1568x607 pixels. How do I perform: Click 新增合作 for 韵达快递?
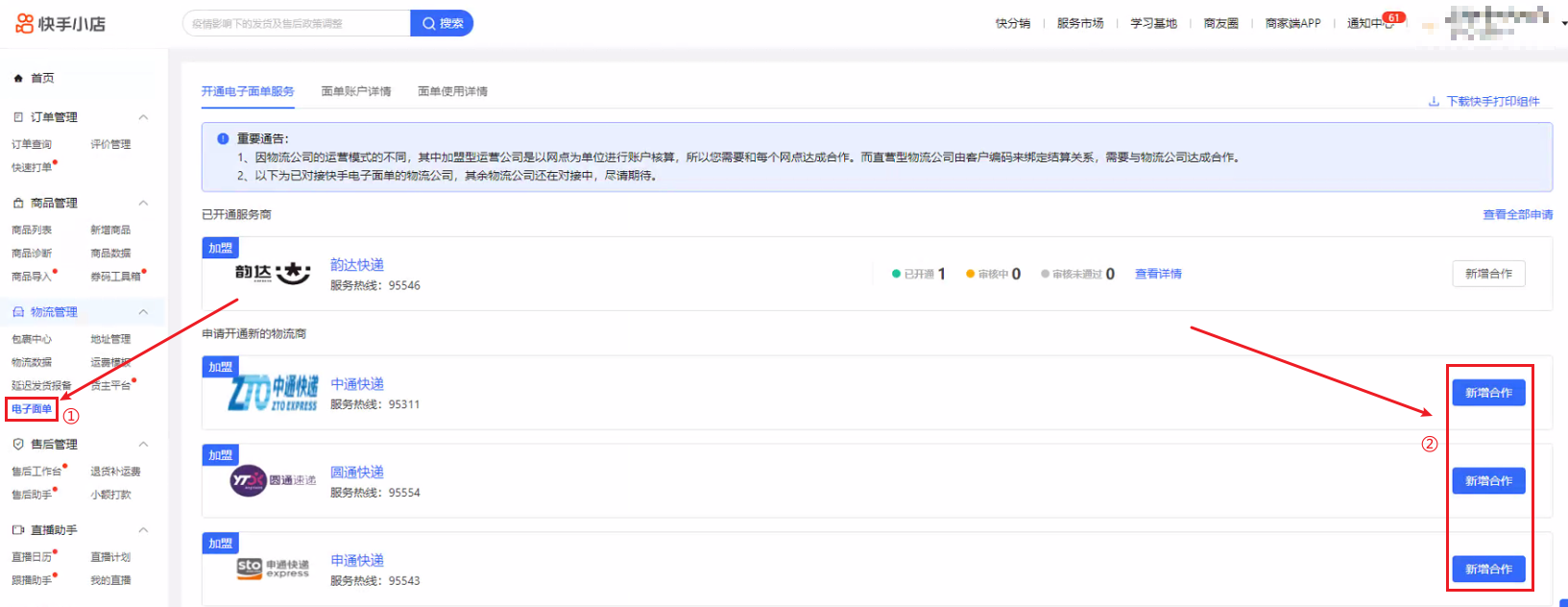[1488, 274]
